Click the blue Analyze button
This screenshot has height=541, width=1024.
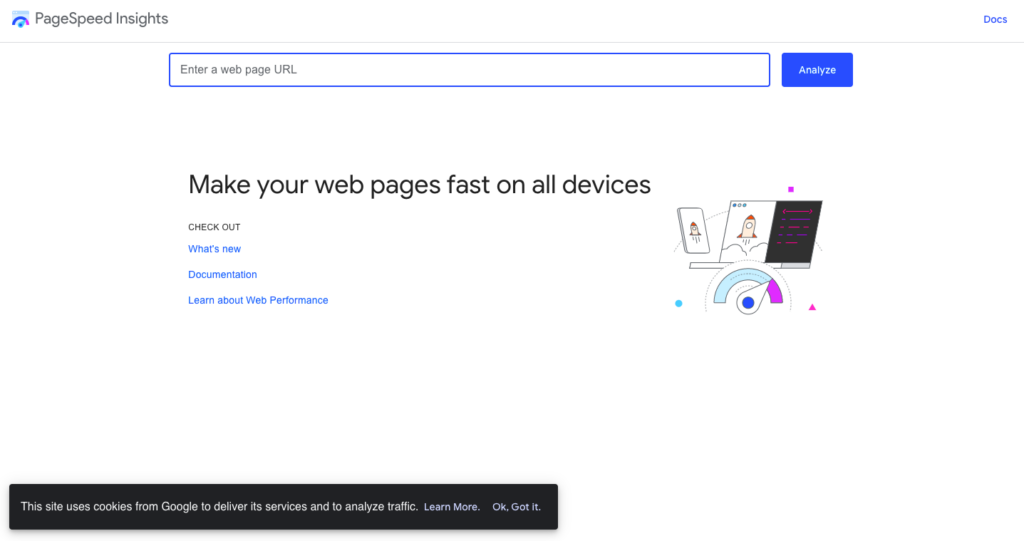click(816, 70)
